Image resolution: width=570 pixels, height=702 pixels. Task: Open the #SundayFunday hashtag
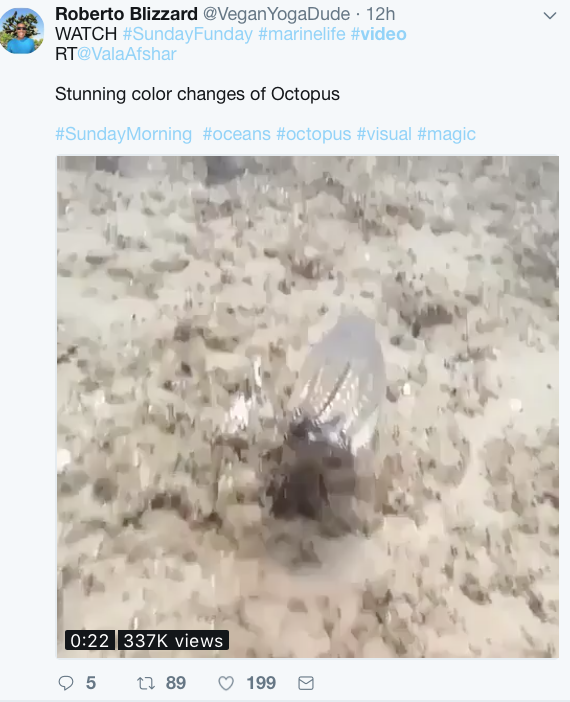188,34
